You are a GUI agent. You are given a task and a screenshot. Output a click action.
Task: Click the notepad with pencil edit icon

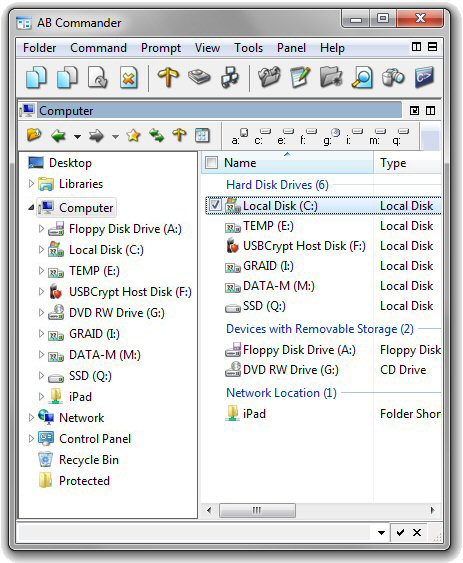[300, 77]
